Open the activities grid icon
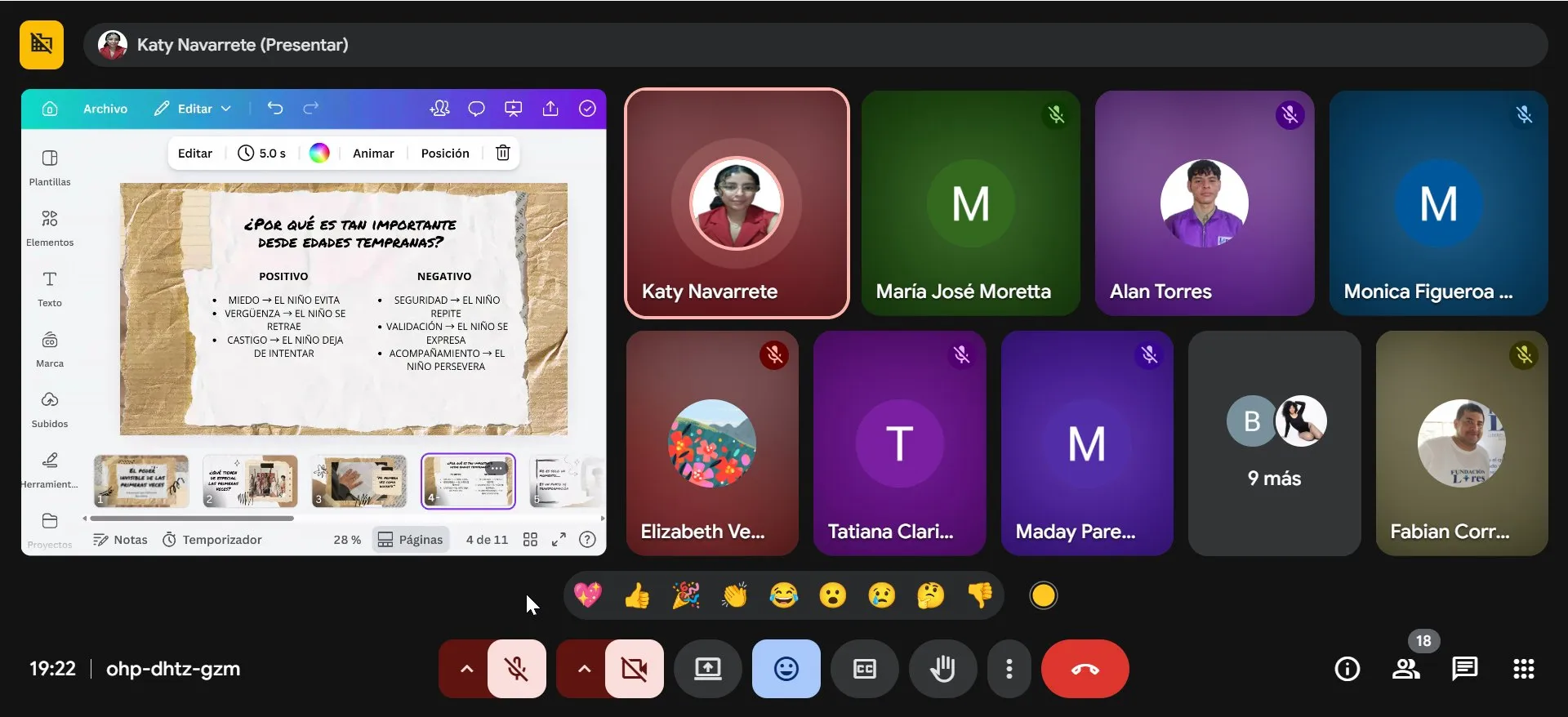This screenshot has width=1568, height=717. [1523, 669]
